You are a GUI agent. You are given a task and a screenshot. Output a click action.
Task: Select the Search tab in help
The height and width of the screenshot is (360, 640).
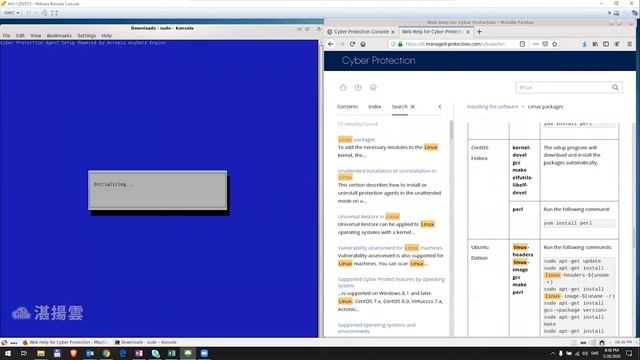[400, 107]
